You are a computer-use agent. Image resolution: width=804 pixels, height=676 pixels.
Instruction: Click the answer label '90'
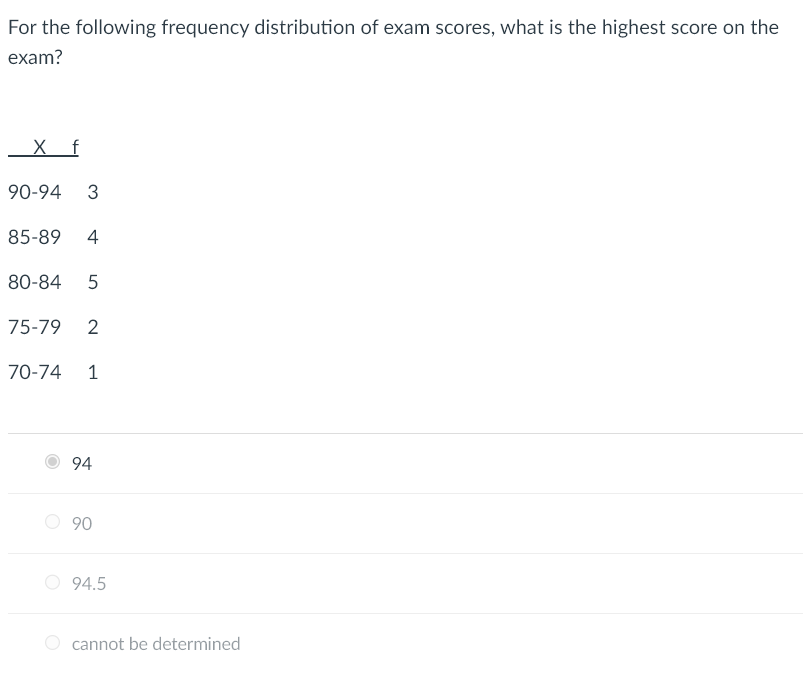pos(80,523)
